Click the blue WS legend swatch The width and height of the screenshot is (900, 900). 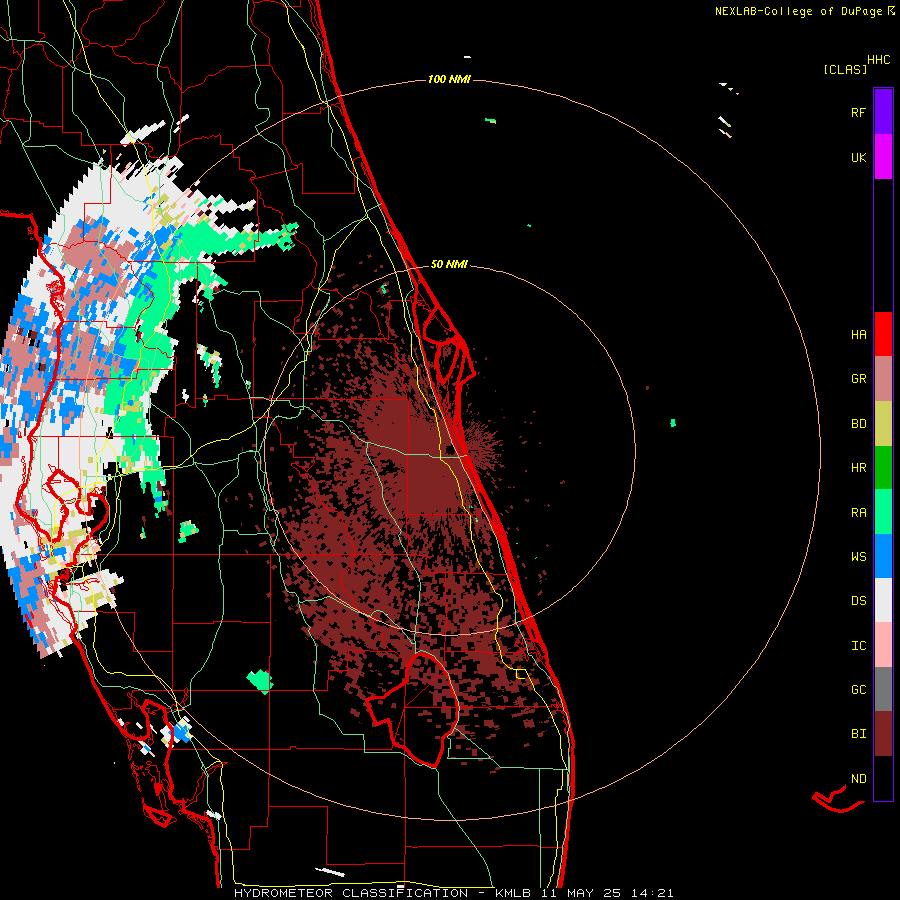click(x=883, y=556)
